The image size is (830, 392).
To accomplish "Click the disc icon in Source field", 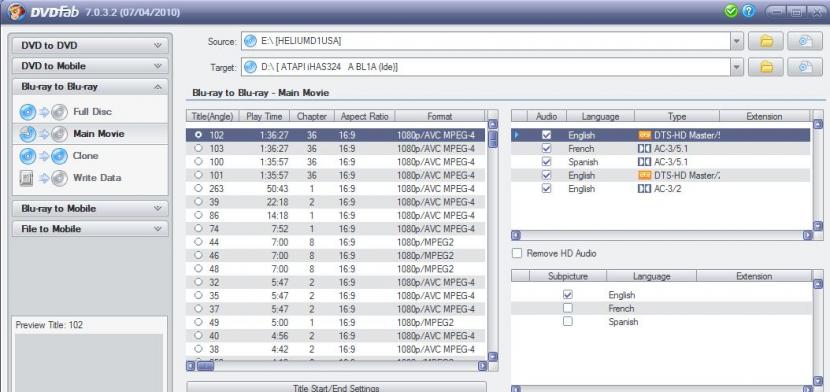I will coord(250,41).
